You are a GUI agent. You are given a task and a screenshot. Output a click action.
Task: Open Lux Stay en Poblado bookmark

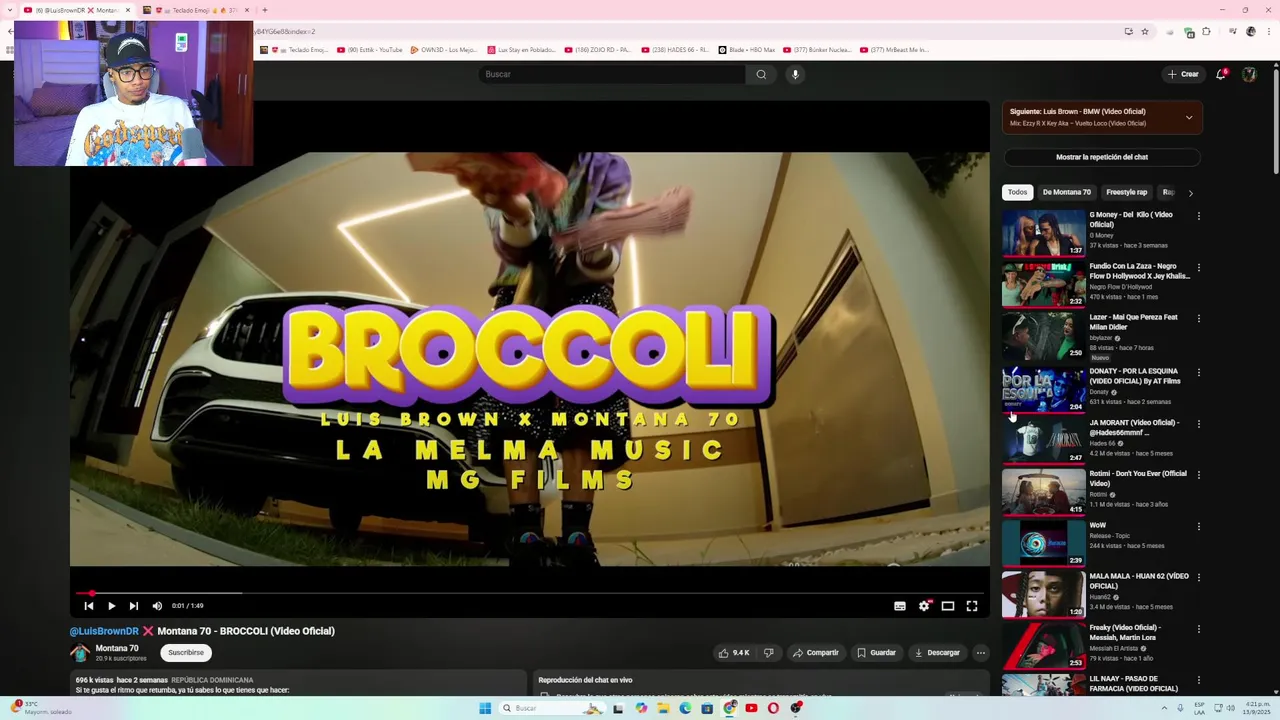pos(522,50)
